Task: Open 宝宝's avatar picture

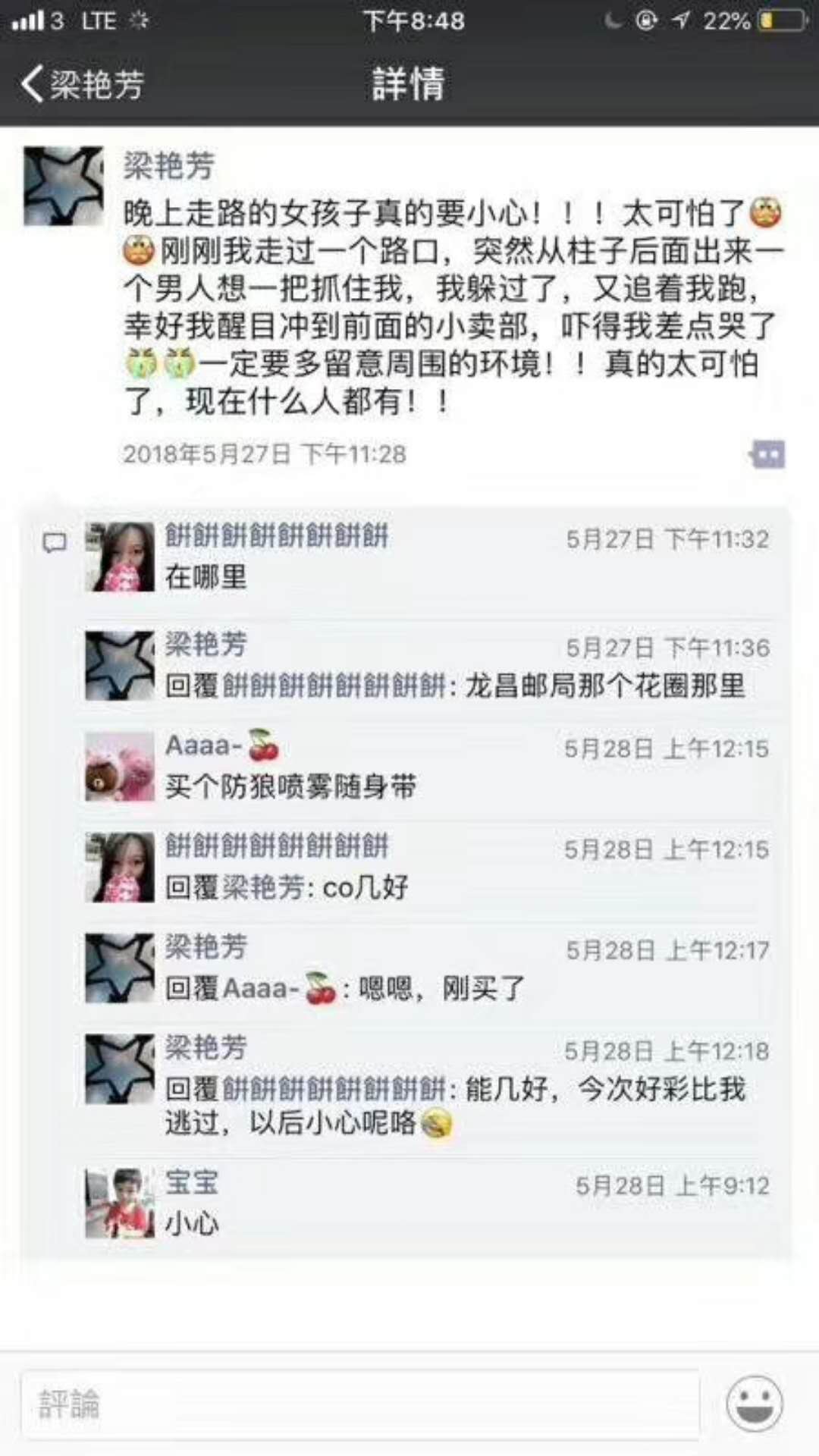Action: pos(119,1203)
